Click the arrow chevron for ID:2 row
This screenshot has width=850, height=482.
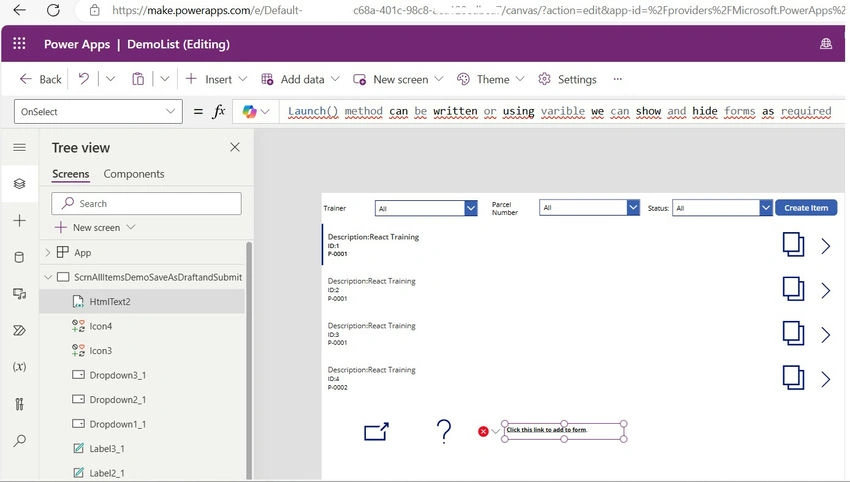(826, 291)
